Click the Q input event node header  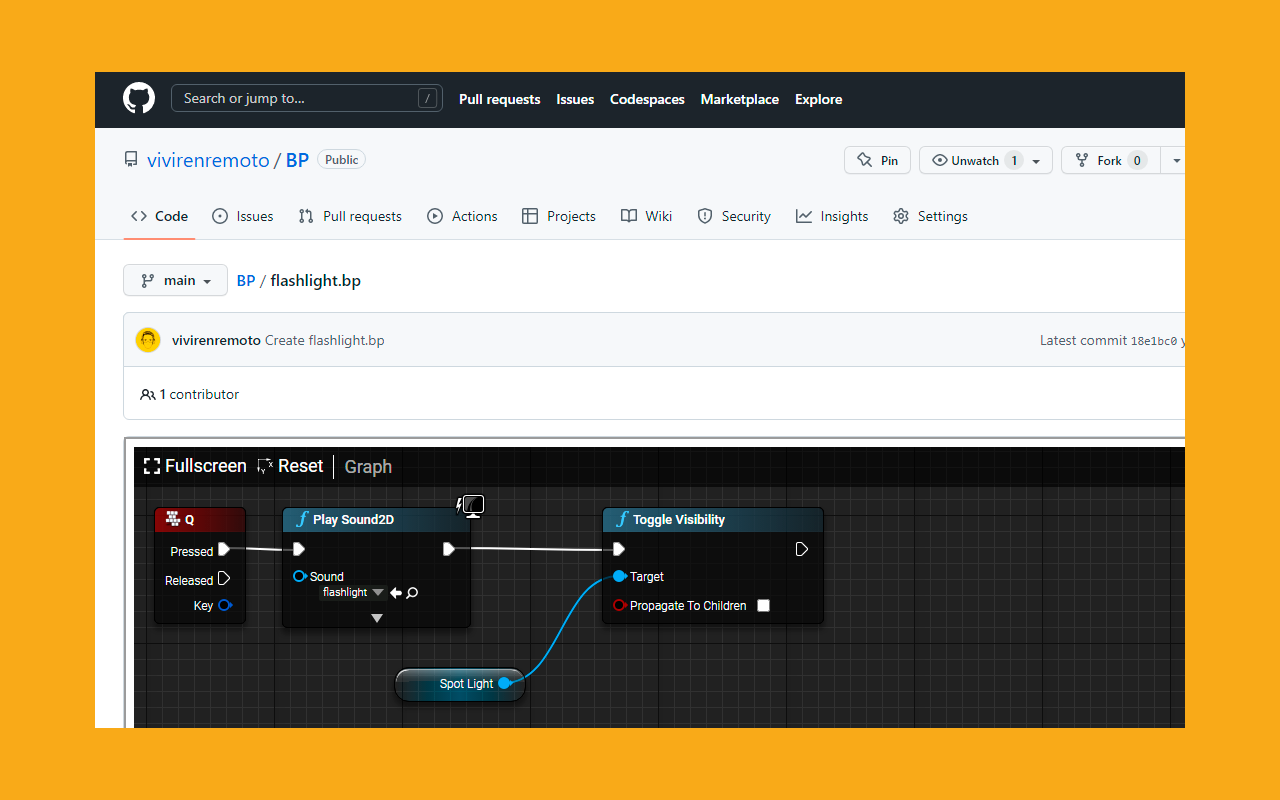pyautogui.click(x=200, y=520)
